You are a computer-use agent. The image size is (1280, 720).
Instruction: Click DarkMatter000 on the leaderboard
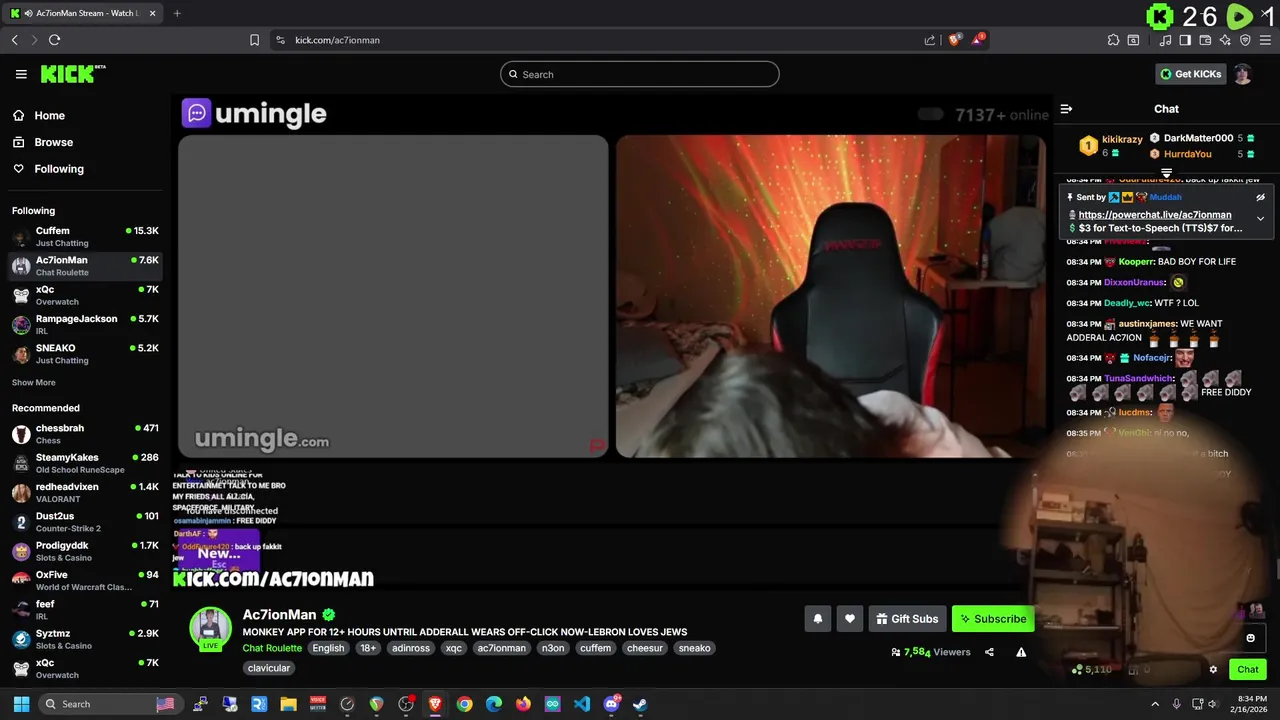(x=1198, y=138)
